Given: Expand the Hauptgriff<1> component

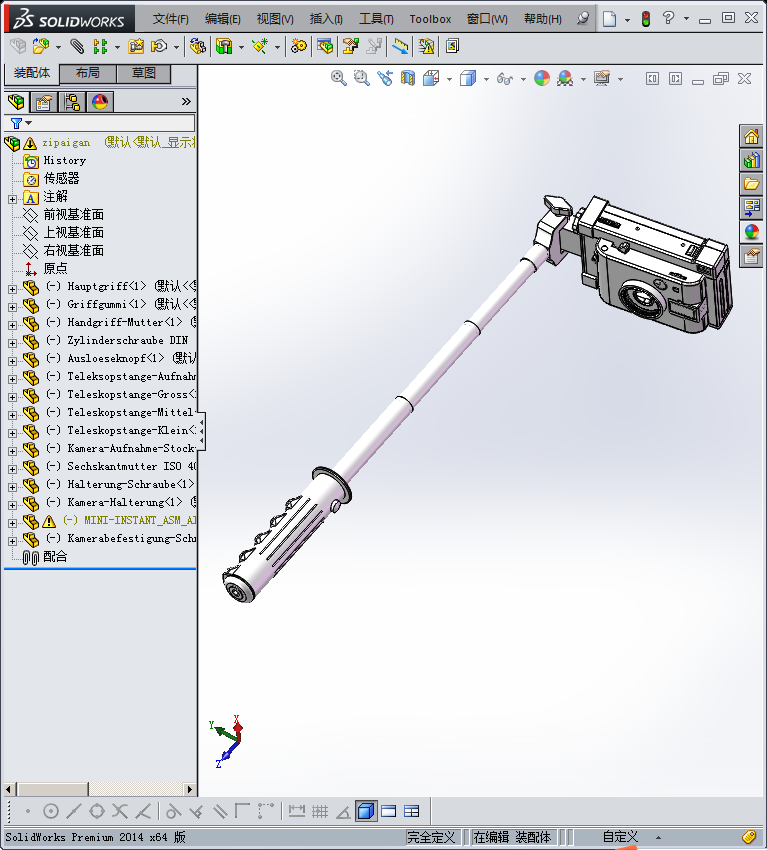Looking at the screenshot, I should click(x=12, y=289).
